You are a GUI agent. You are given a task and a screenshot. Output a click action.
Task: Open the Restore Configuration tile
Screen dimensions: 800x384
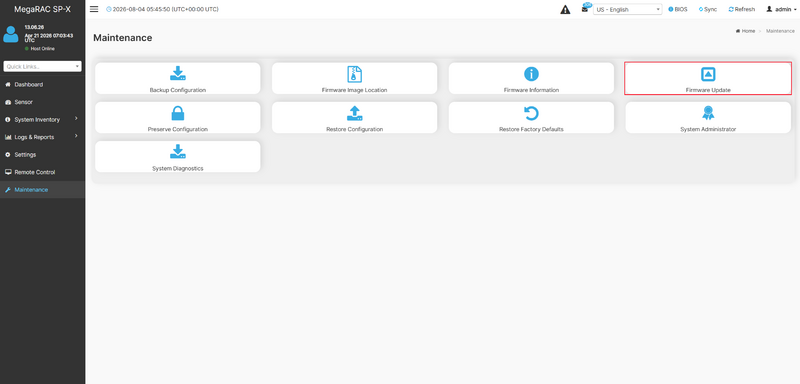(x=354, y=118)
